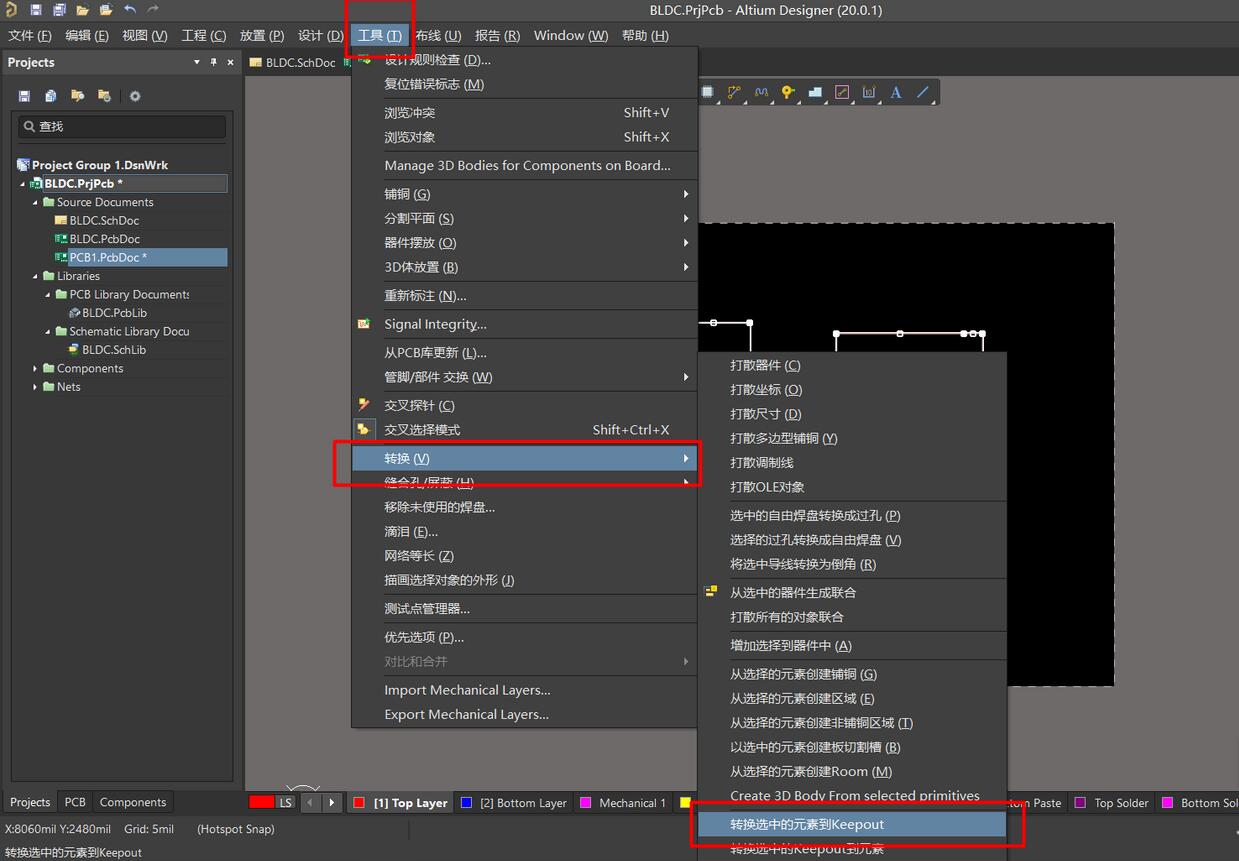Switch to the PCB panel tab
The height and width of the screenshot is (861, 1239).
[x=75, y=802]
